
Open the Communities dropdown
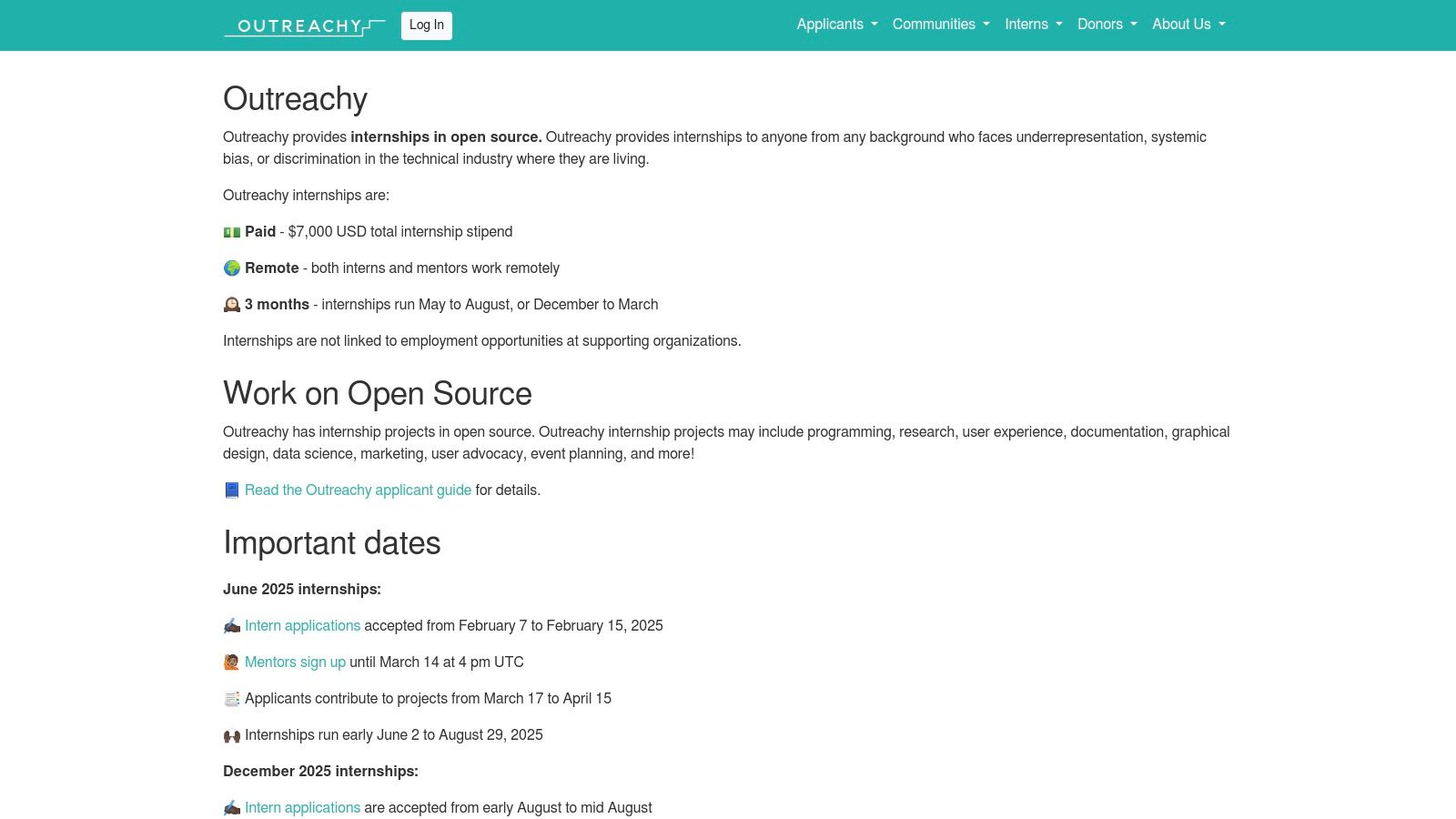[x=940, y=25]
